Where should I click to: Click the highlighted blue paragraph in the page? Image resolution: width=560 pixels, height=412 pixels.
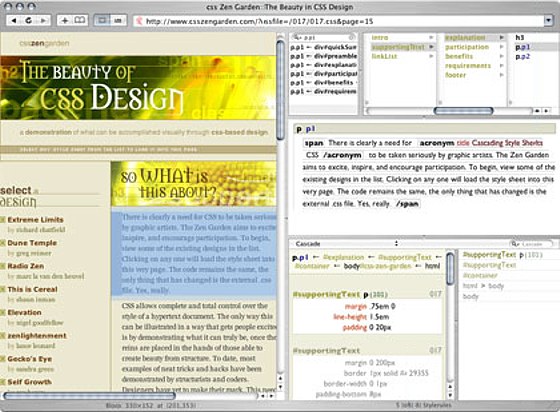click(x=194, y=253)
